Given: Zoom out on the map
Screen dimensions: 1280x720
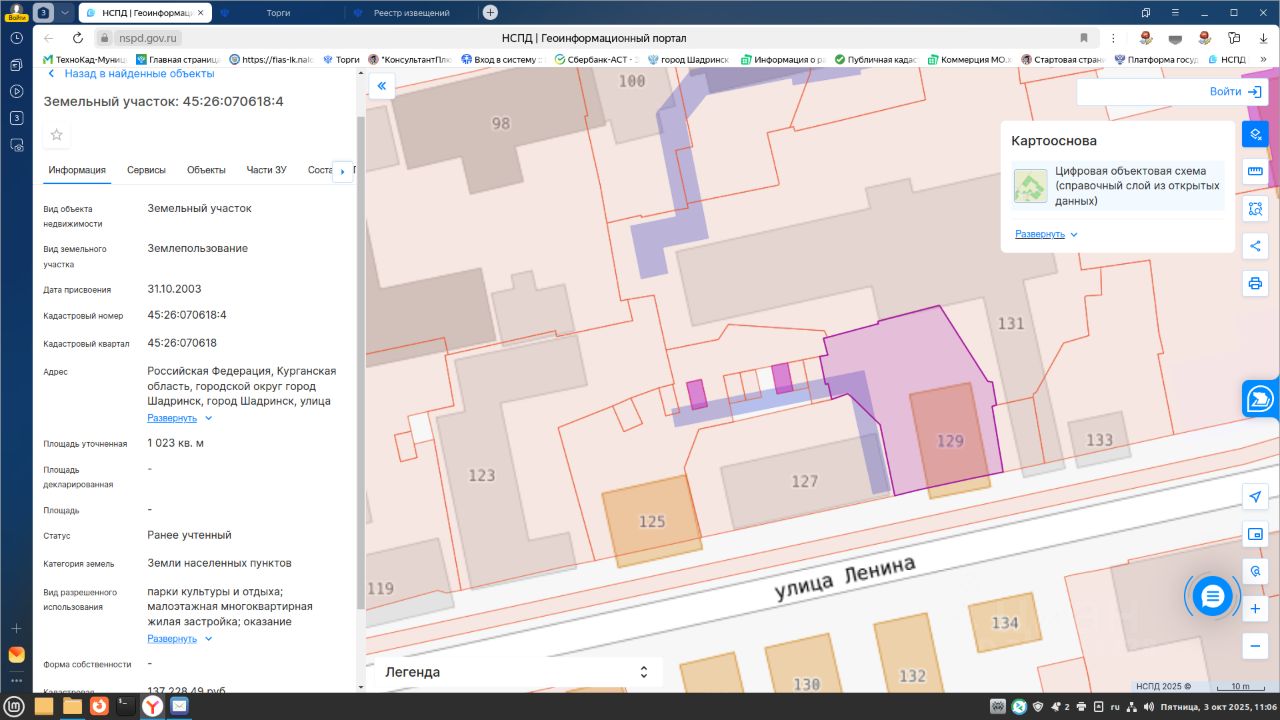Looking at the screenshot, I should click(x=1255, y=645).
